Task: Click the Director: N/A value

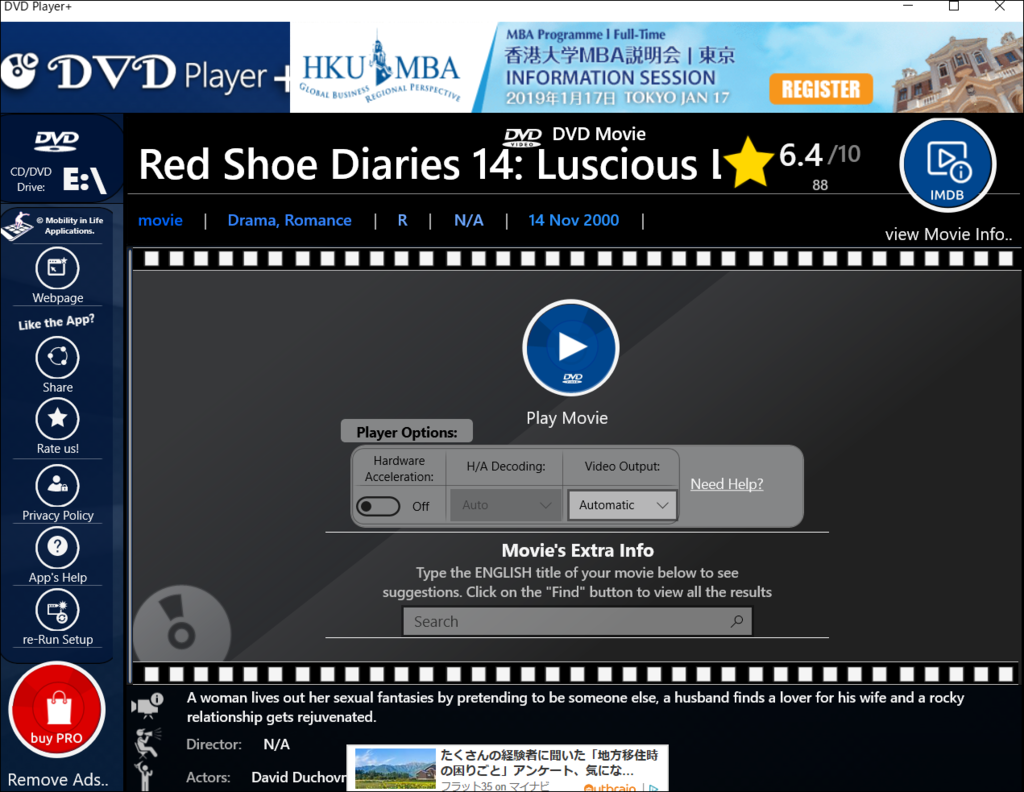Action: 276,744
